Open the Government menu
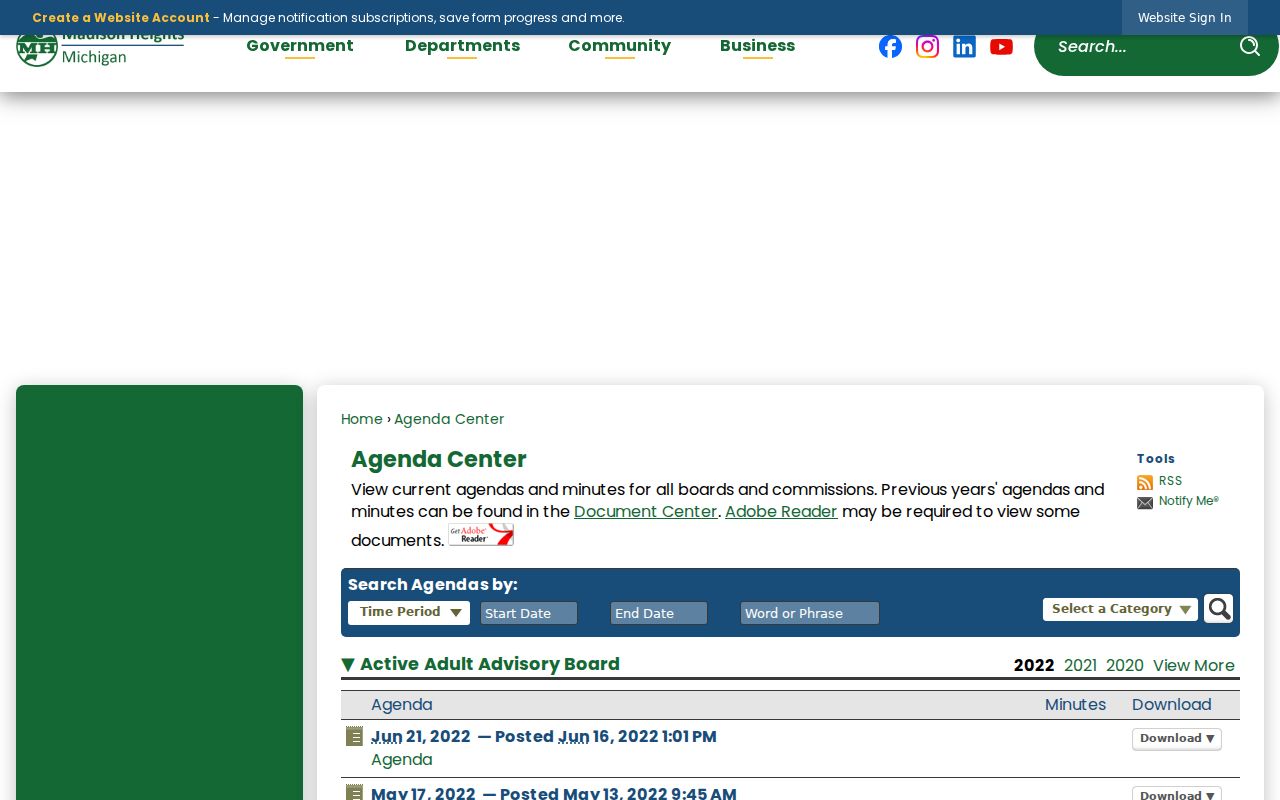1280x800 pixels. click(300, 46)
